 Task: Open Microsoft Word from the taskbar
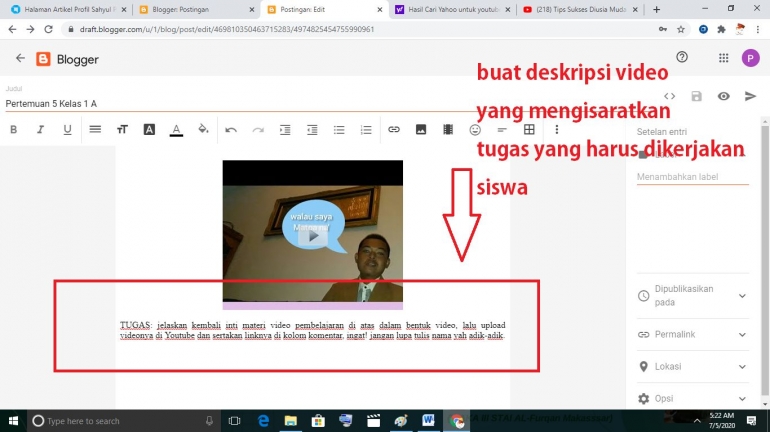point(427,421)
